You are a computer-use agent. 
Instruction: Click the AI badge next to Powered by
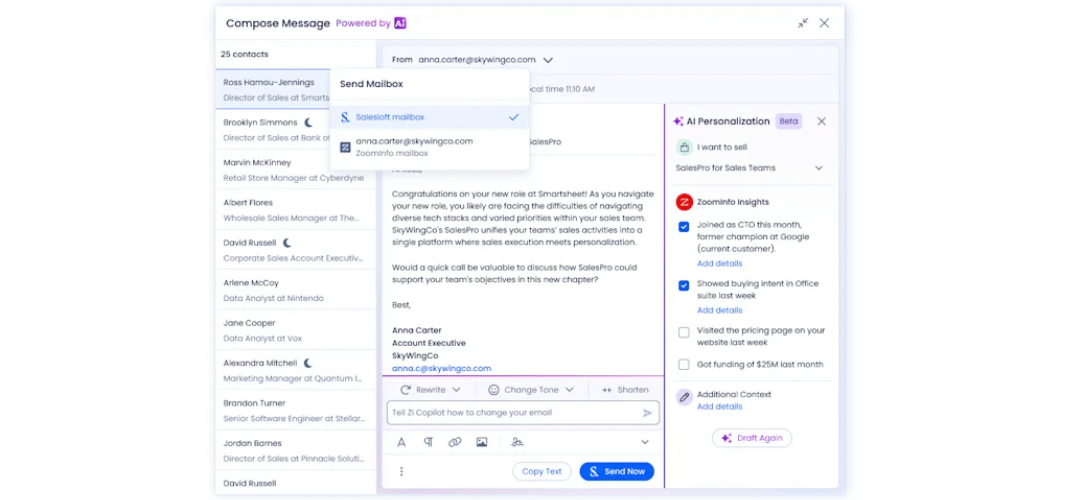click(x=400, y=23)
